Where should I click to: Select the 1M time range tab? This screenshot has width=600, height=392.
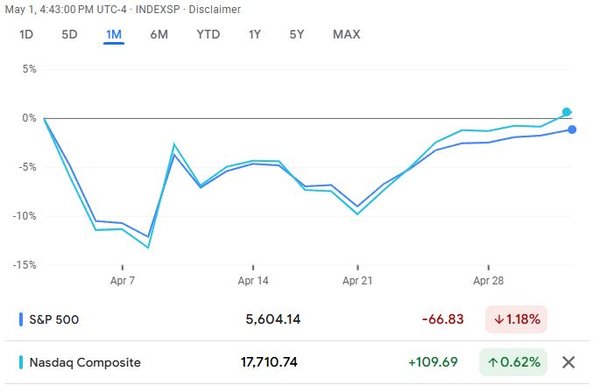pyautogui.click(x=114, y=35)
